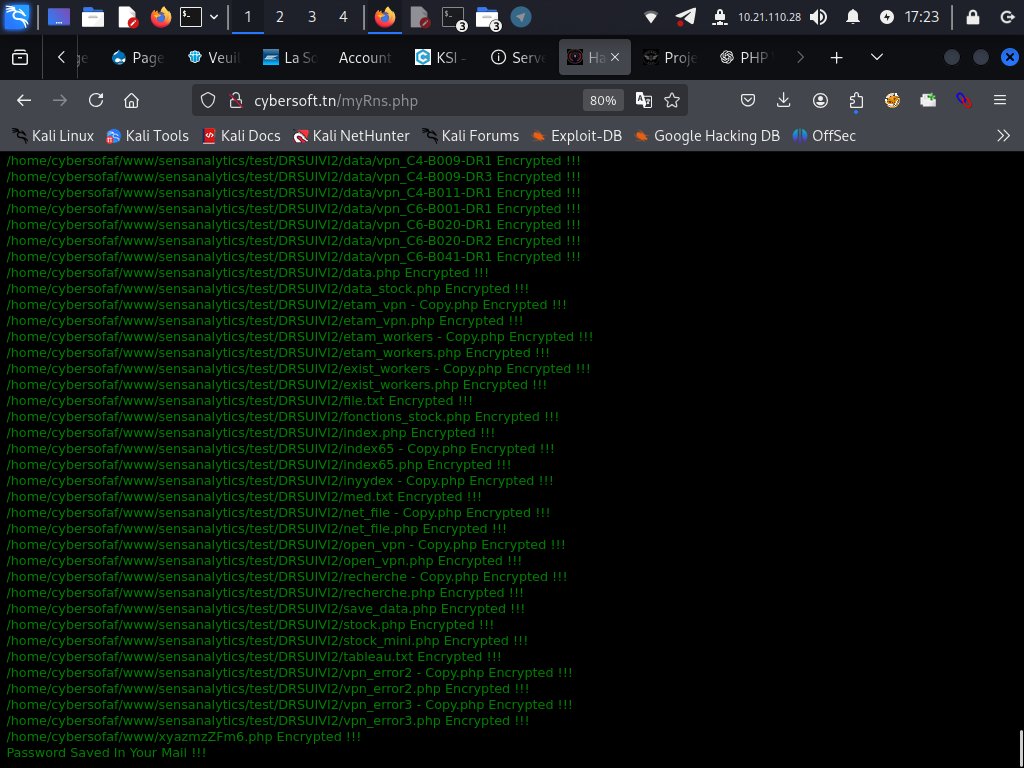1024x768 pixels.
Task: Save page to Pocket
Action: click(x=748, y=100)
